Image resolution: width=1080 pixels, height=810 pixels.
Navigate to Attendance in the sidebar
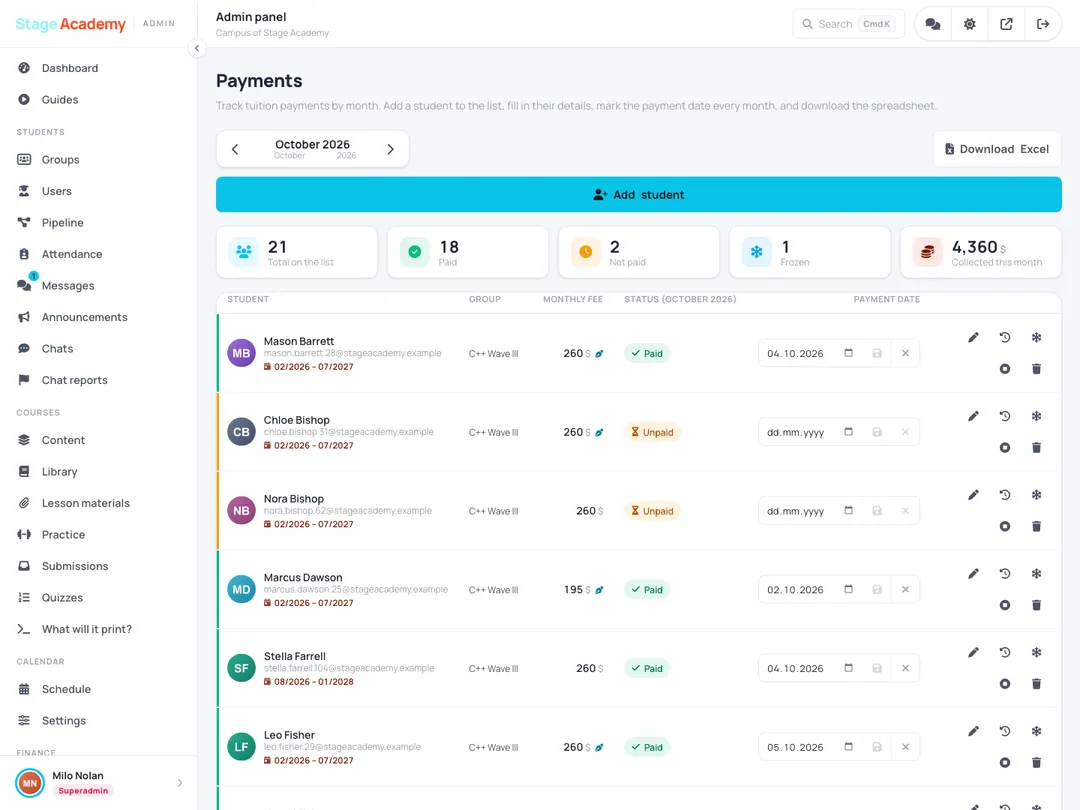coord(98,254)
